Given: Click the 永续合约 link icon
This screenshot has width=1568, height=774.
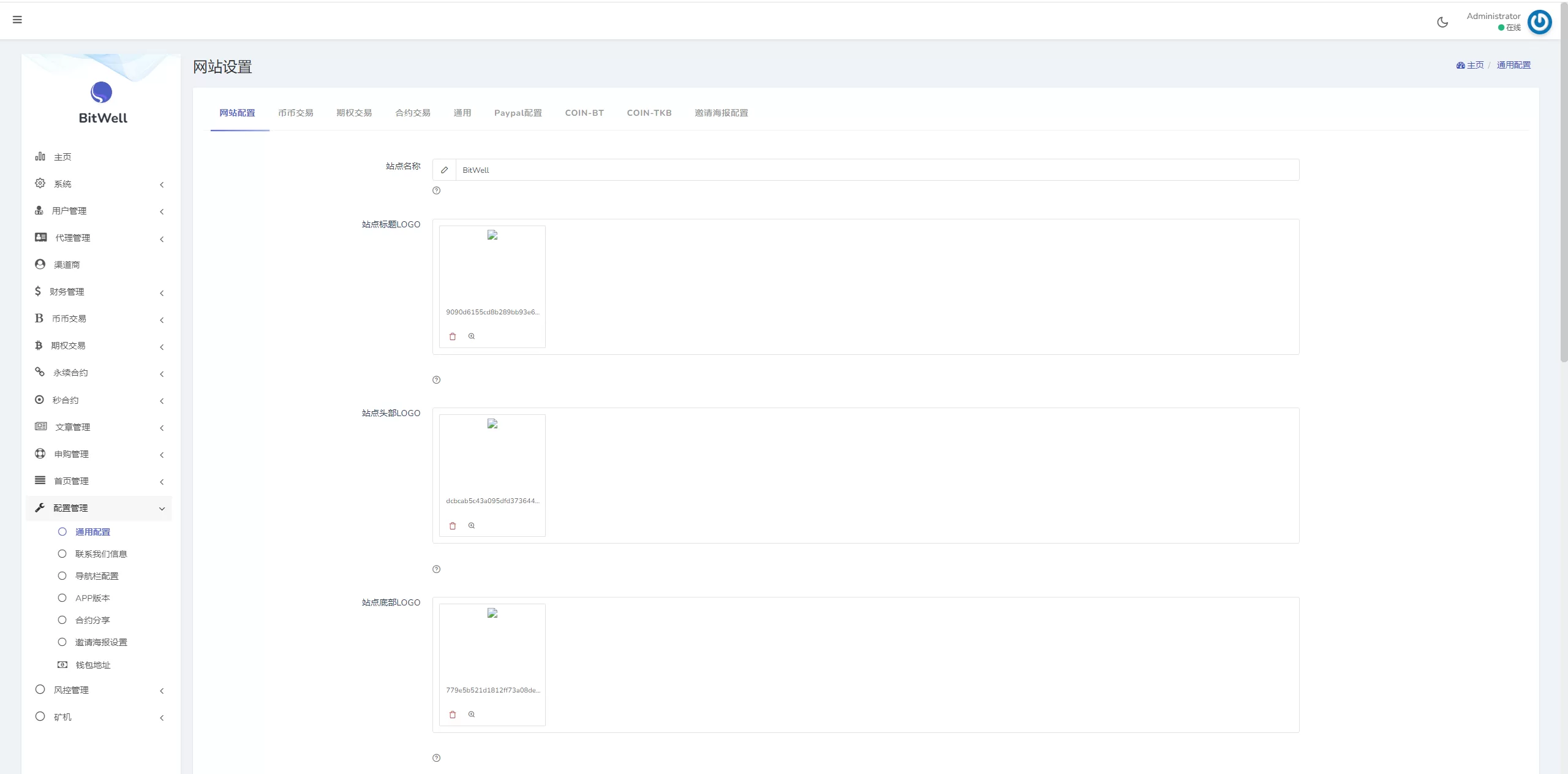Looking at the screenshot, I should point(40,372).
